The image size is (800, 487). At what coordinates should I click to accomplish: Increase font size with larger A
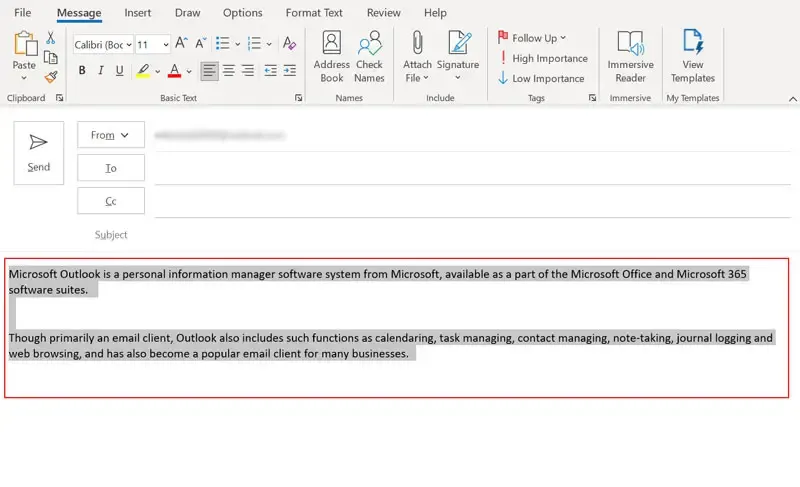(x=181, y=43)
